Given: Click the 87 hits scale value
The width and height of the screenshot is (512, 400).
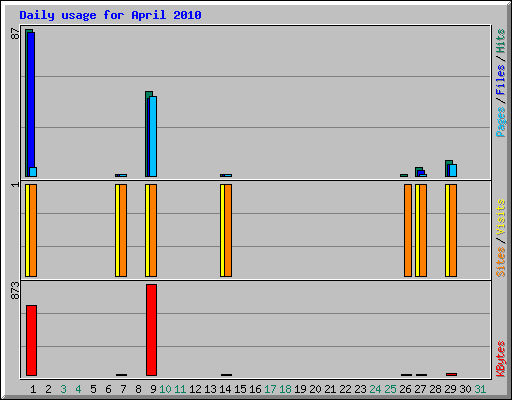Looking at the screenshot, I should click(15, 34).
